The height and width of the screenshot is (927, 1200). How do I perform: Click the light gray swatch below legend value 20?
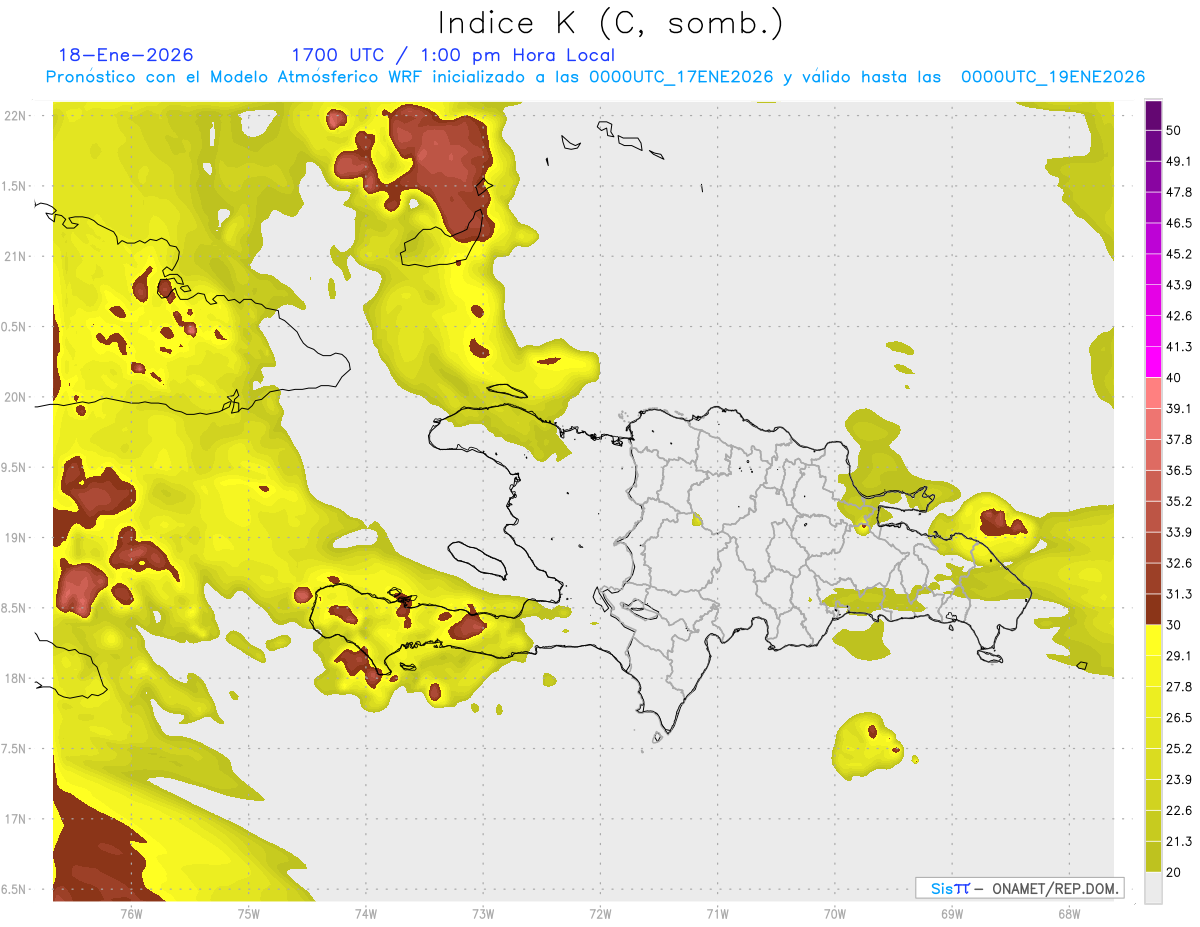[x=1154, y=888]
